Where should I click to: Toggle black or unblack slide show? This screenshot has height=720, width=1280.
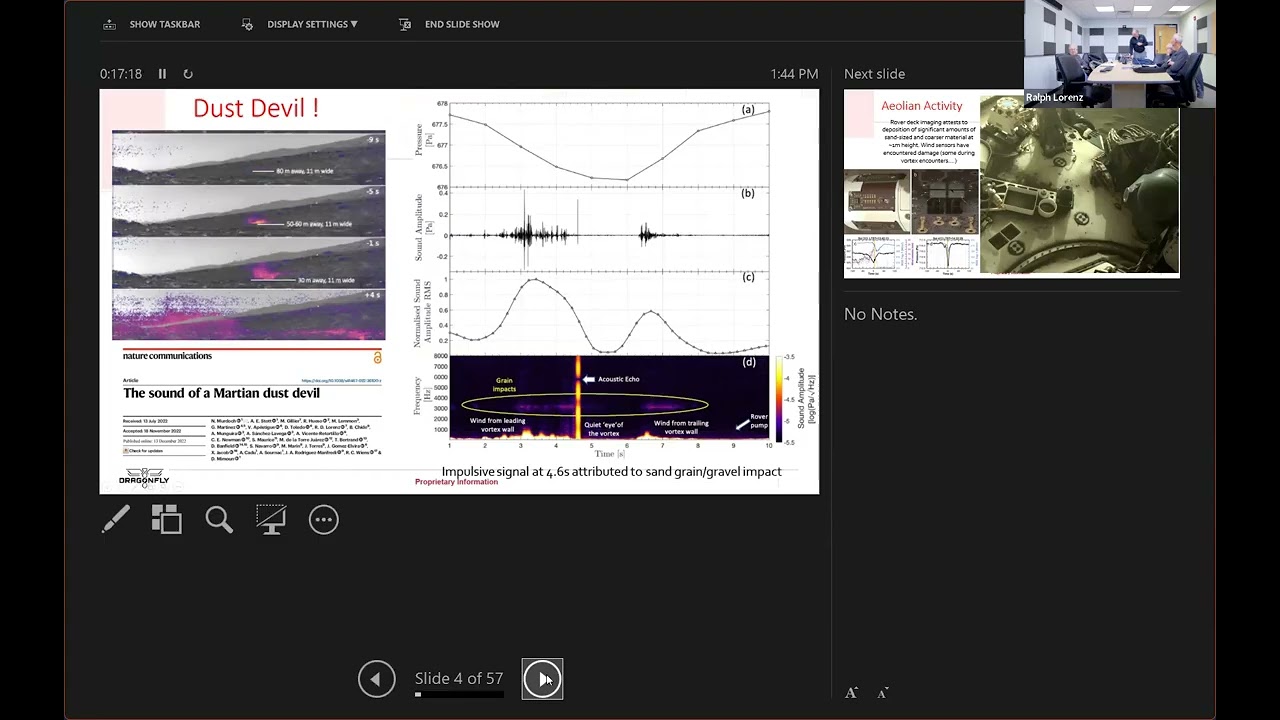tap(271, 519)
